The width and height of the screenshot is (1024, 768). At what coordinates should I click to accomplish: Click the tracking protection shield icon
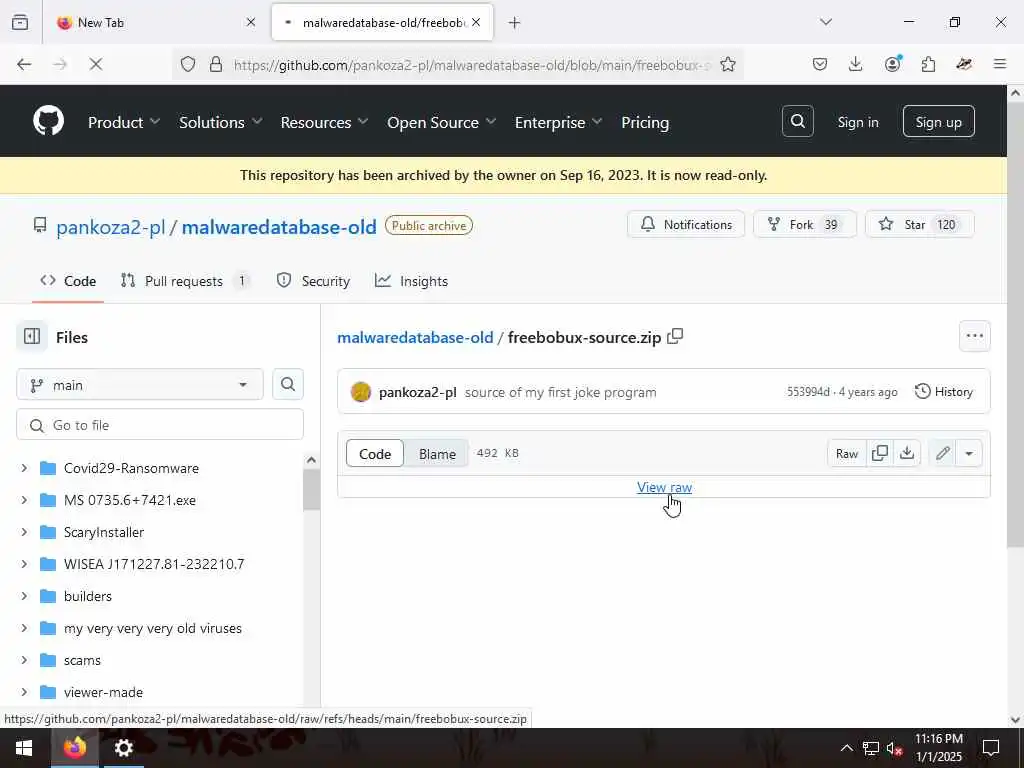[x=188, y=64]
